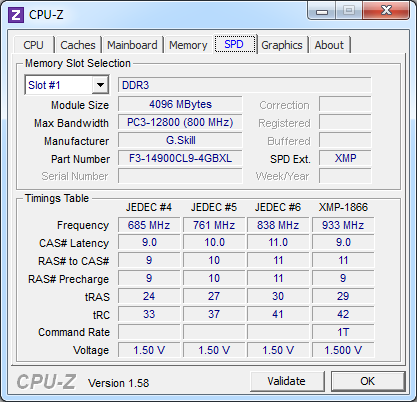Open the Slot #1 dropdown arrow
Image resolution: width=417 pixels, height=402 pixels.
pyautogui.click(x=100, y=85)
